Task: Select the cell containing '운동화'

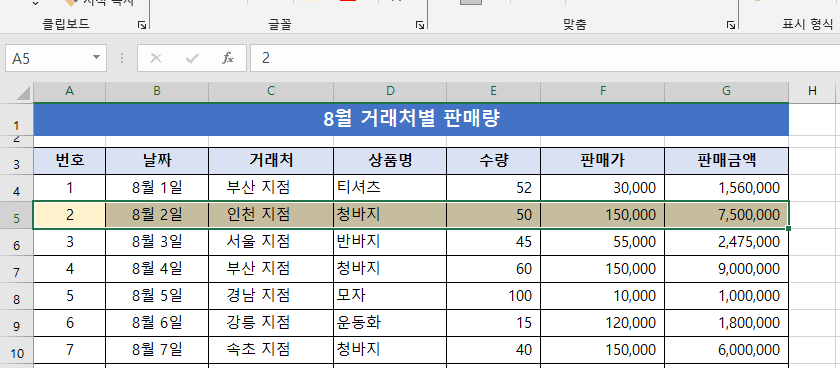Action: pyautogui.click(x=390, y=324)
